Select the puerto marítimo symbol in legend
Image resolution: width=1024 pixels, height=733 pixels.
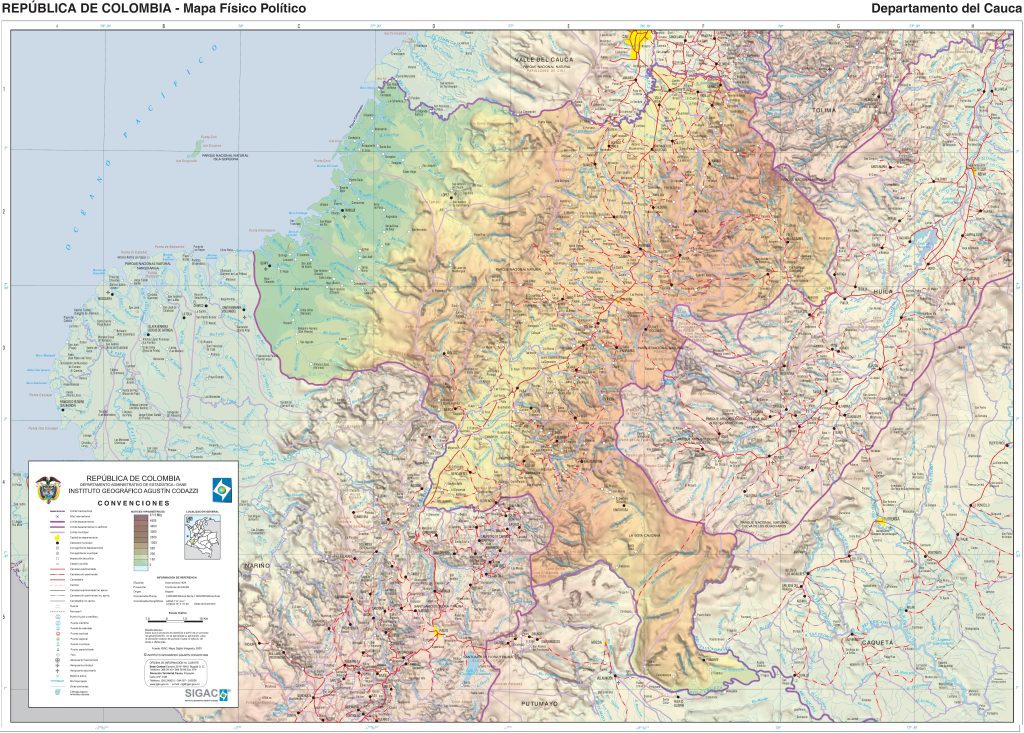coord(57,622)
